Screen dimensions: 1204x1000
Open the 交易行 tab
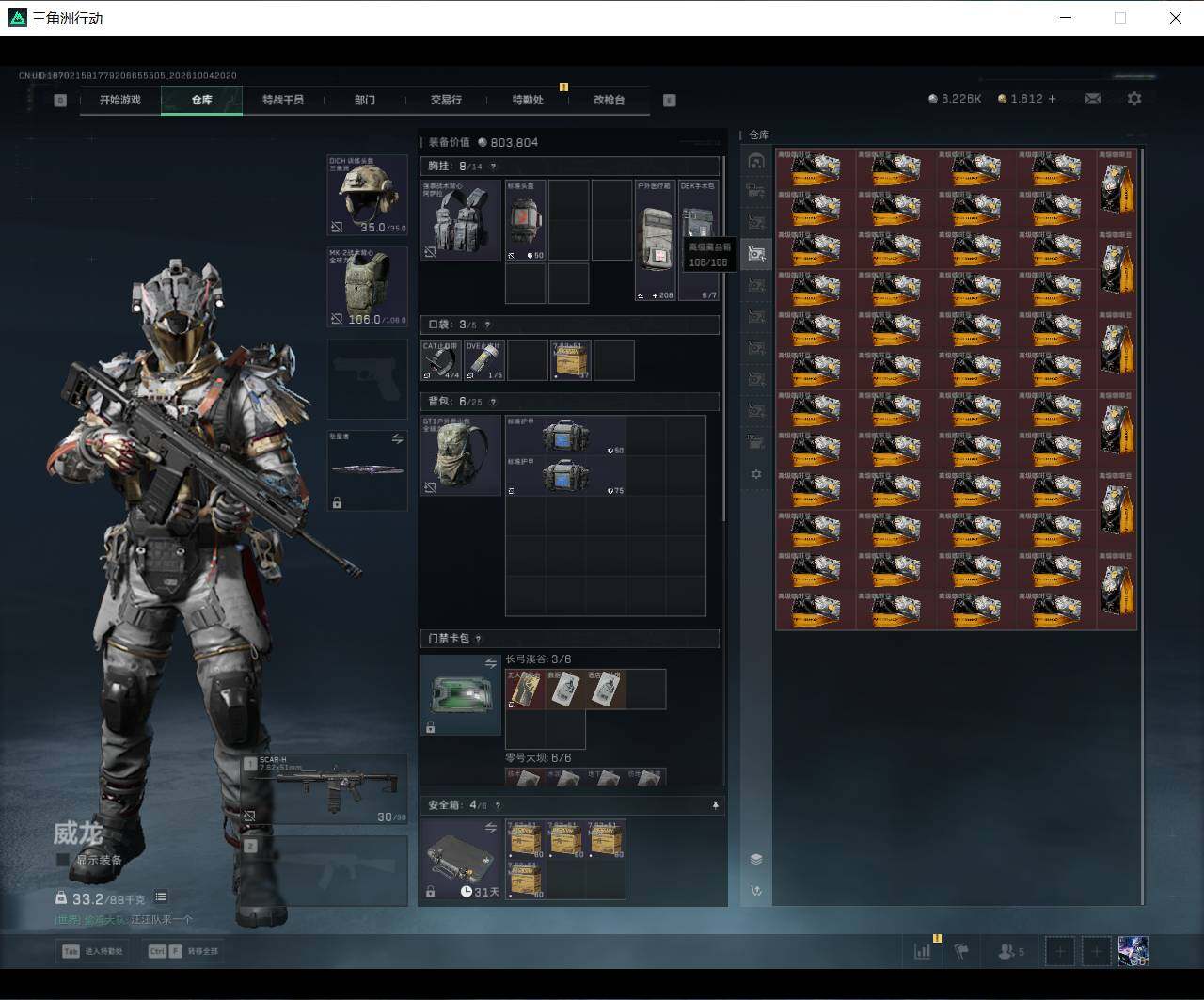pyautogui.click(x=446, y=100)
